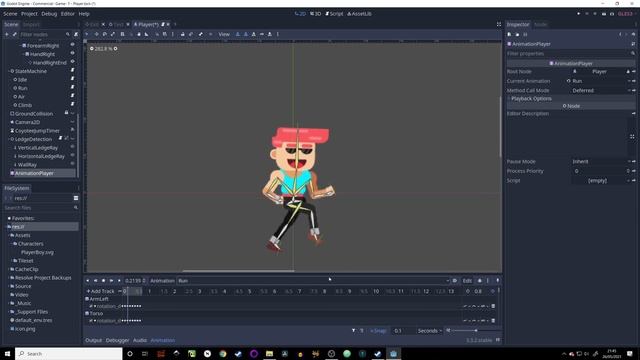Click the viewport horizontal scrollbar
Viewport: 640px width, 360px height.
pyautogui.click(x=238, y=271)
